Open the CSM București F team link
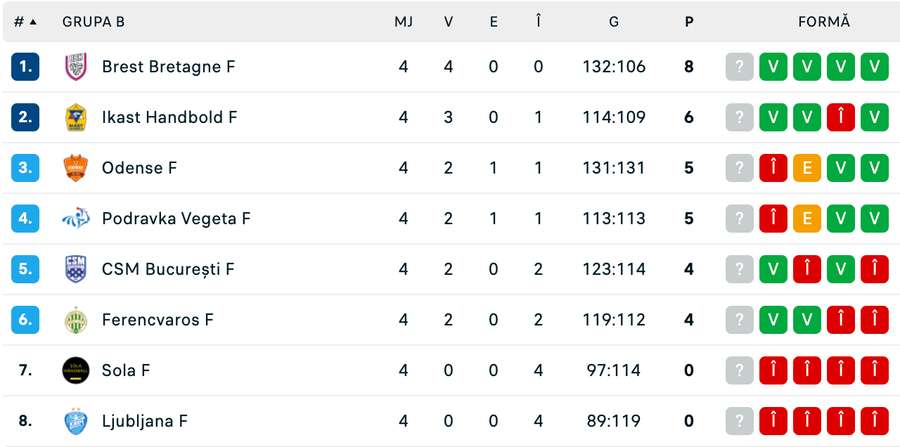900x447 pixels. (168, 269)
